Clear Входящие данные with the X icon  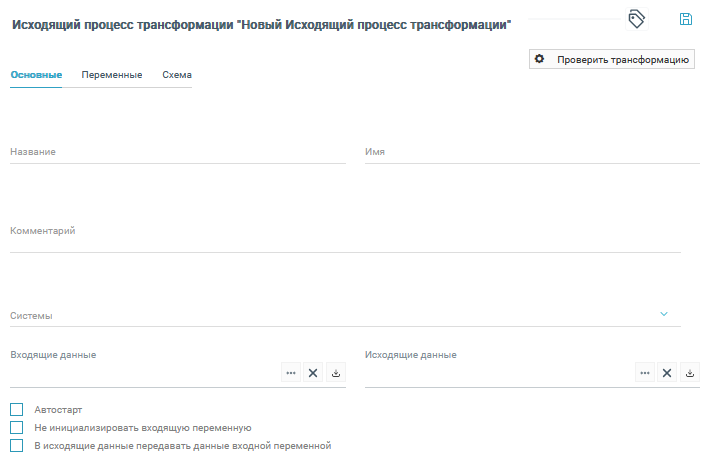click(313, 373)
